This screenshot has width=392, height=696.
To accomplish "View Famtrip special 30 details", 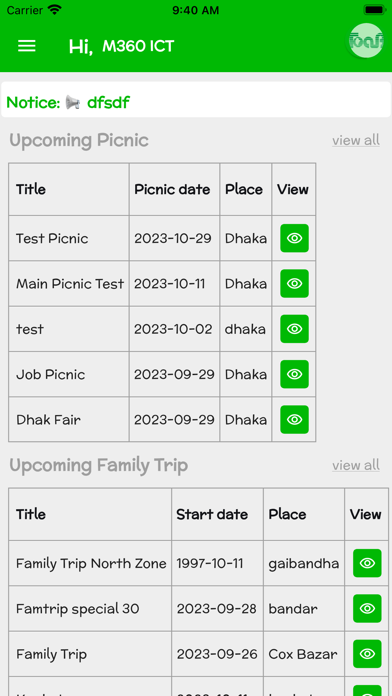I will tap(367, 609).
